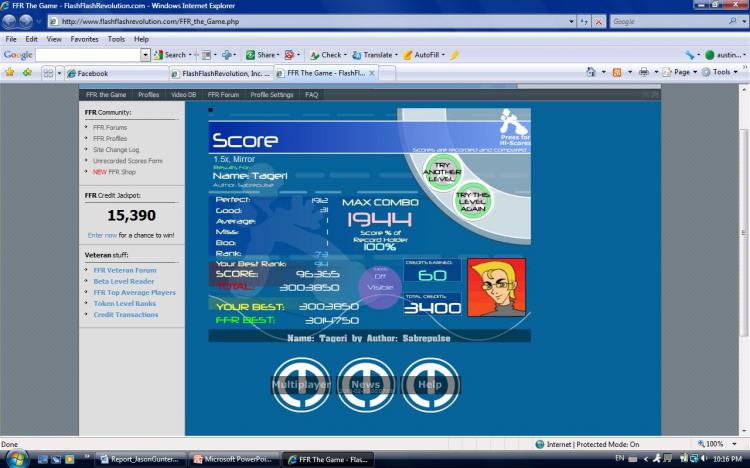The height and width of the screenshot is (468, 750).
Task: Open the Unrecorded Scores Form link
Action: [128, 161]
